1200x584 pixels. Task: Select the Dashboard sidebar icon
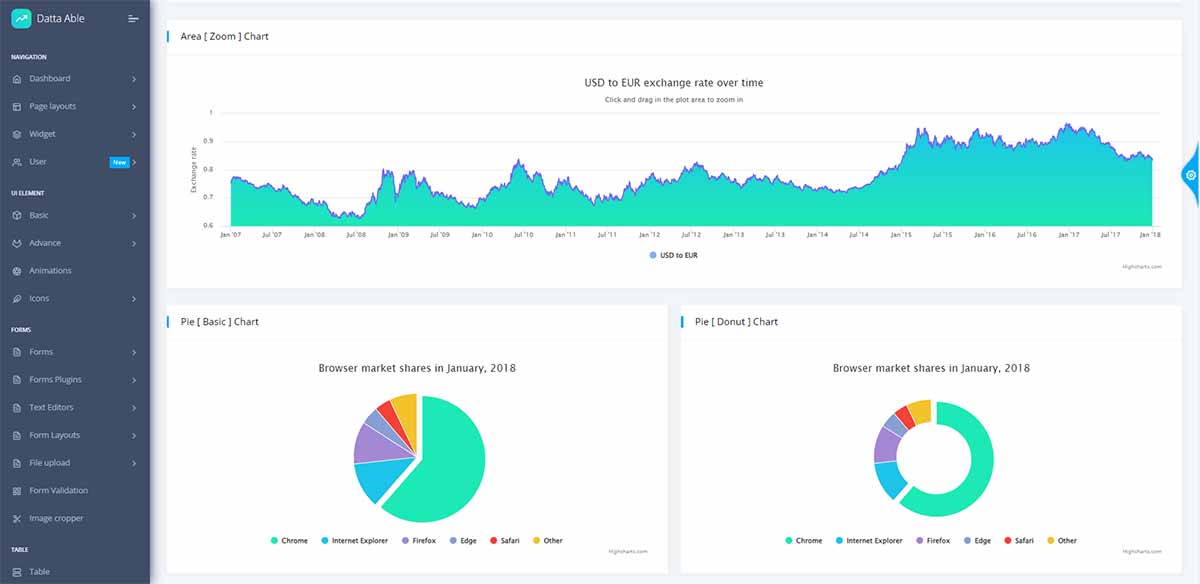[16, 78]
